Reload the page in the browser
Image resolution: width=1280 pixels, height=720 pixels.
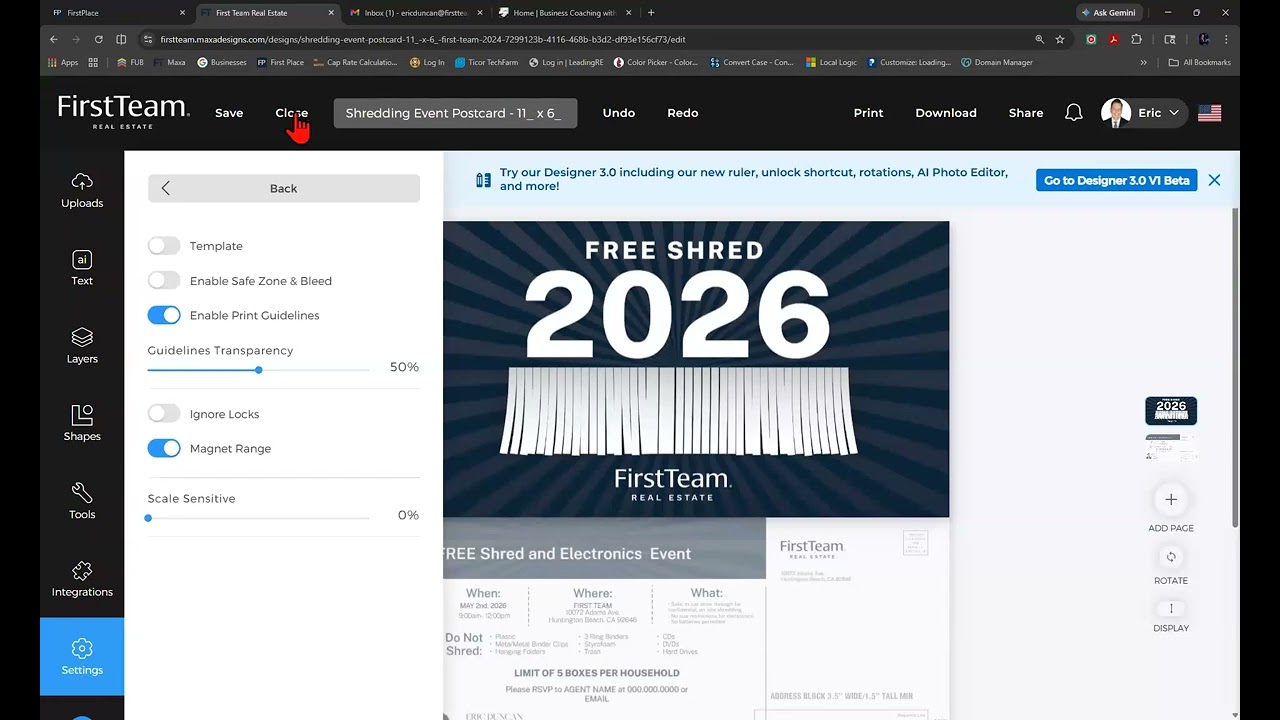[x=98, y=39]
